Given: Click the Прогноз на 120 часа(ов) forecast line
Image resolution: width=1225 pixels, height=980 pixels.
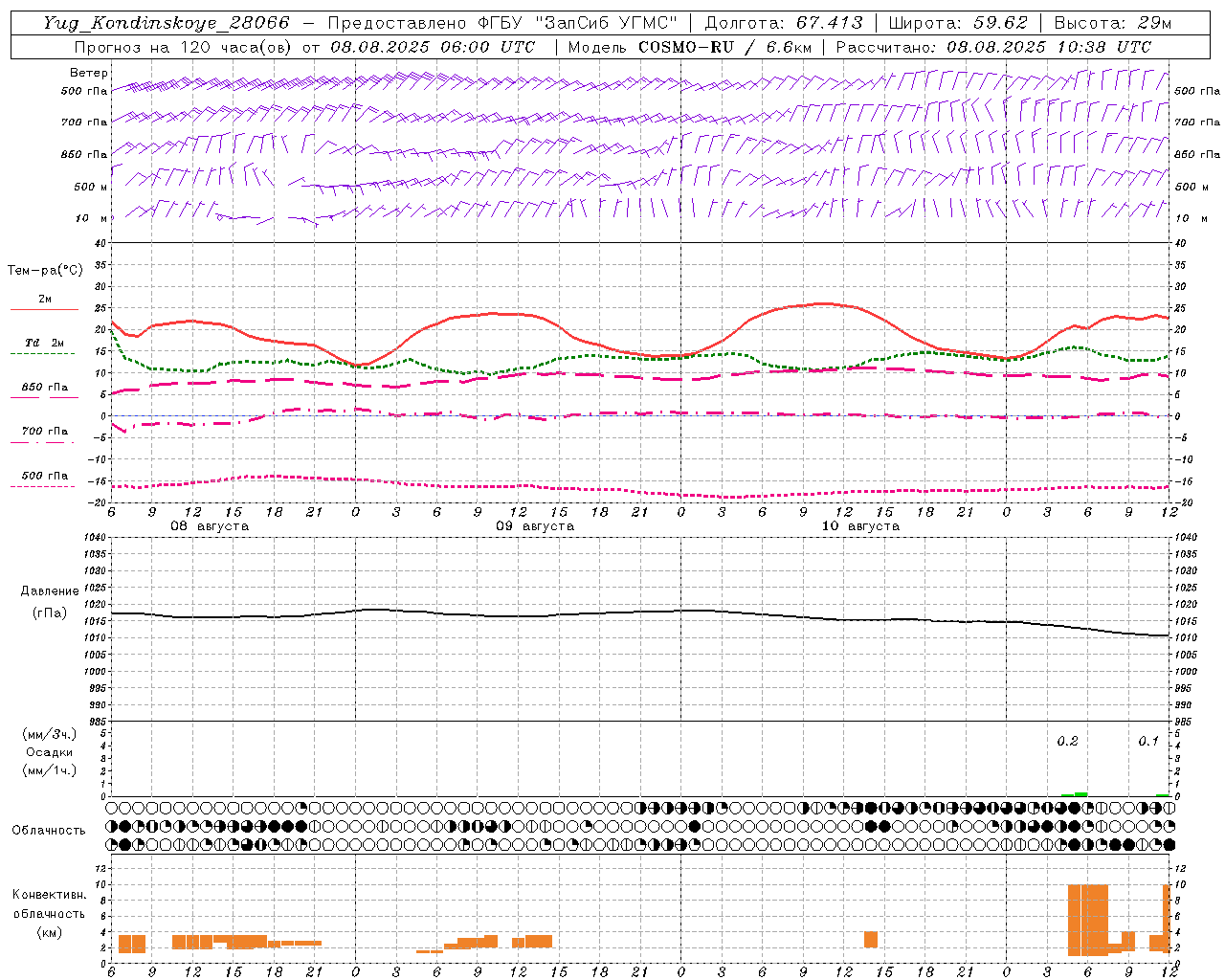Looking at the screenshot, I should coord(305,47).
